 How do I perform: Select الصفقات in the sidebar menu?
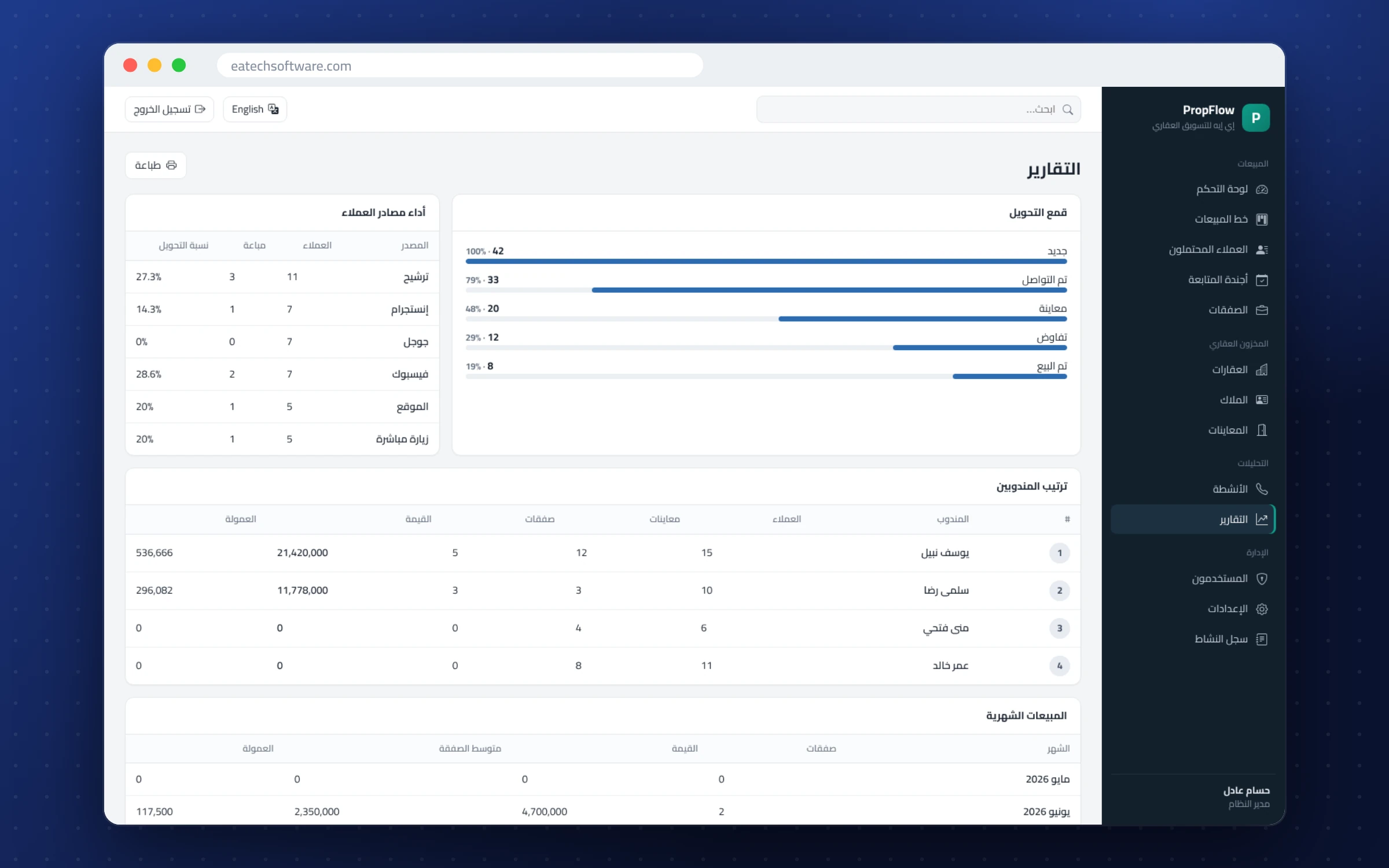[1192, 310]
